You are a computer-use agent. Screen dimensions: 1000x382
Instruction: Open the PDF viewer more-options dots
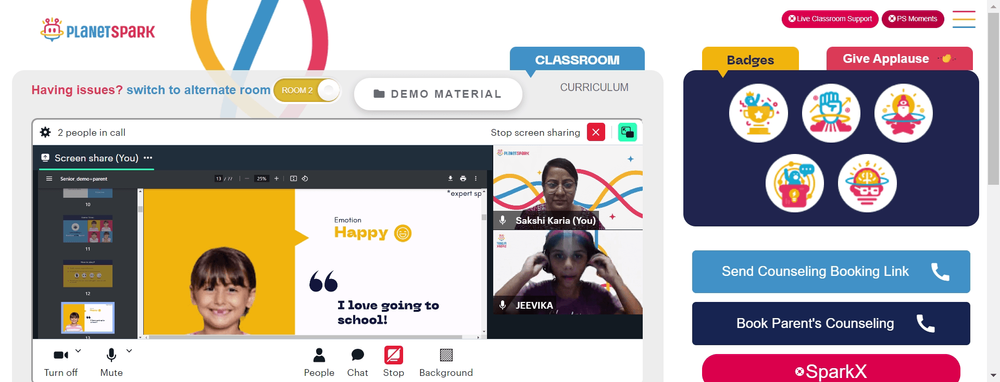(475, 179)
